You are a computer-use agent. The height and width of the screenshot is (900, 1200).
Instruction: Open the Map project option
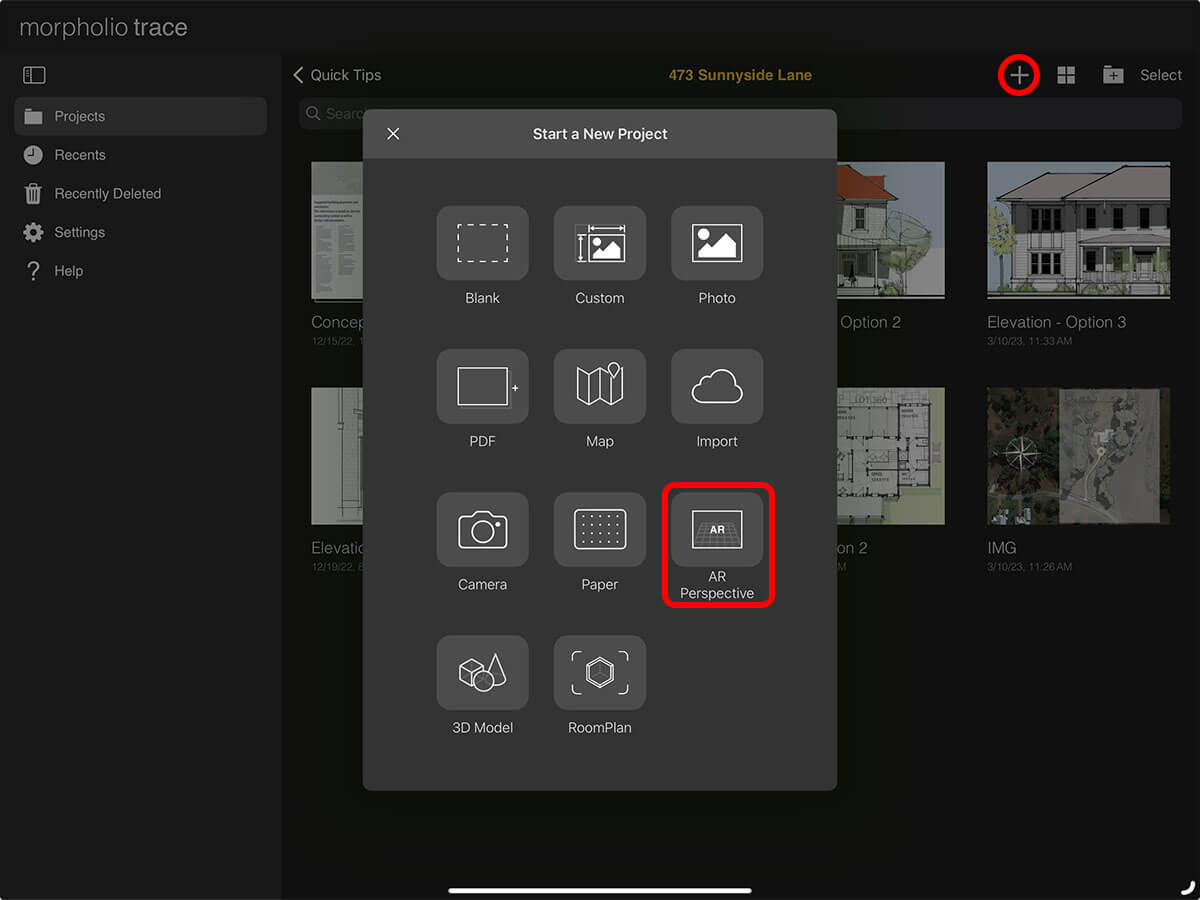tap(599, 387)
